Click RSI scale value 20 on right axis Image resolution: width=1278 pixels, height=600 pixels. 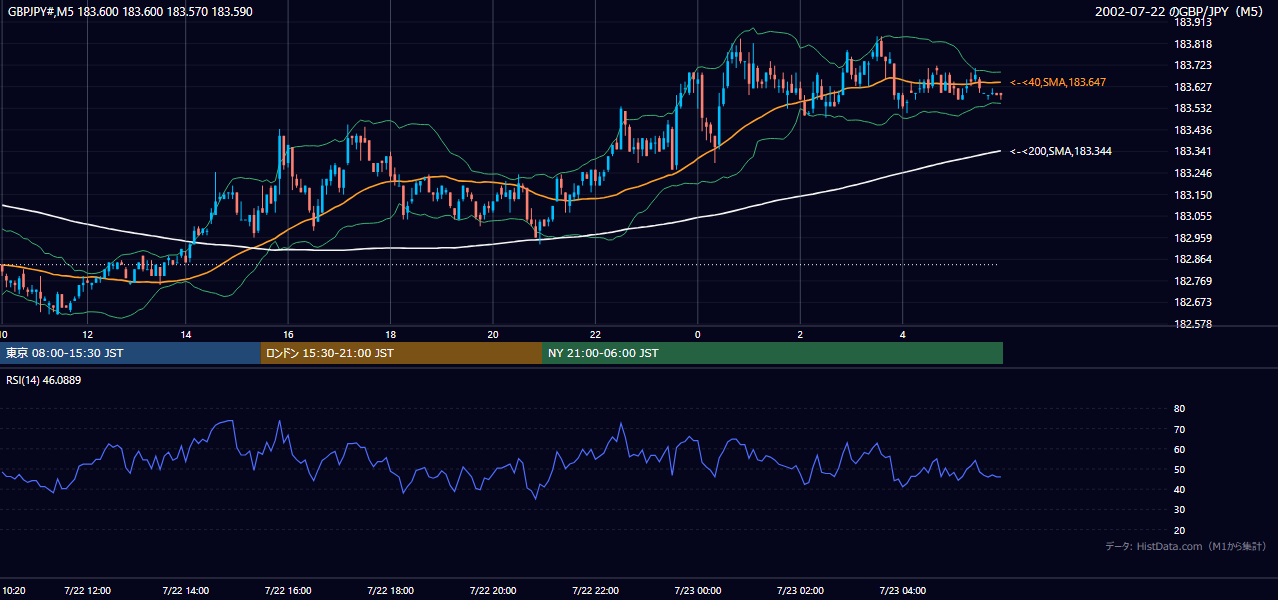pyautogui.click(x=1179, y=530)
